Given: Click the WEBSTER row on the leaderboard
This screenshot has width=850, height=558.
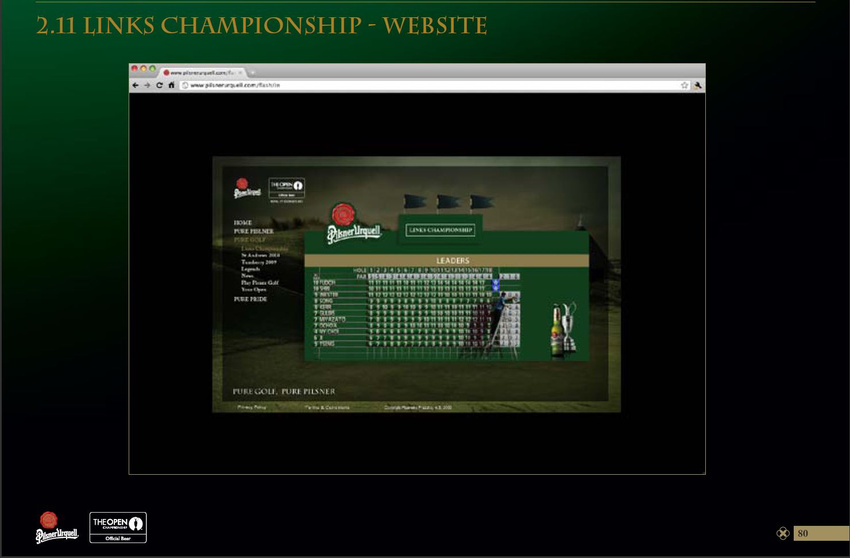Looking at the screenshot, I should click(416, 294).
